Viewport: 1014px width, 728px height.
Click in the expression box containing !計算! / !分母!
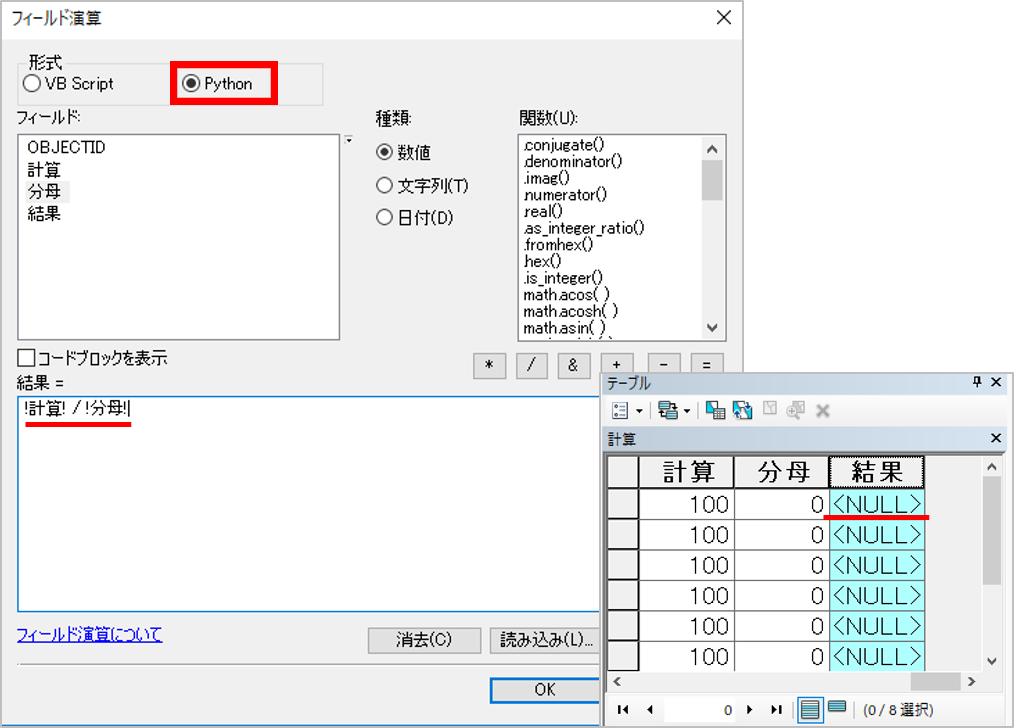309,504
